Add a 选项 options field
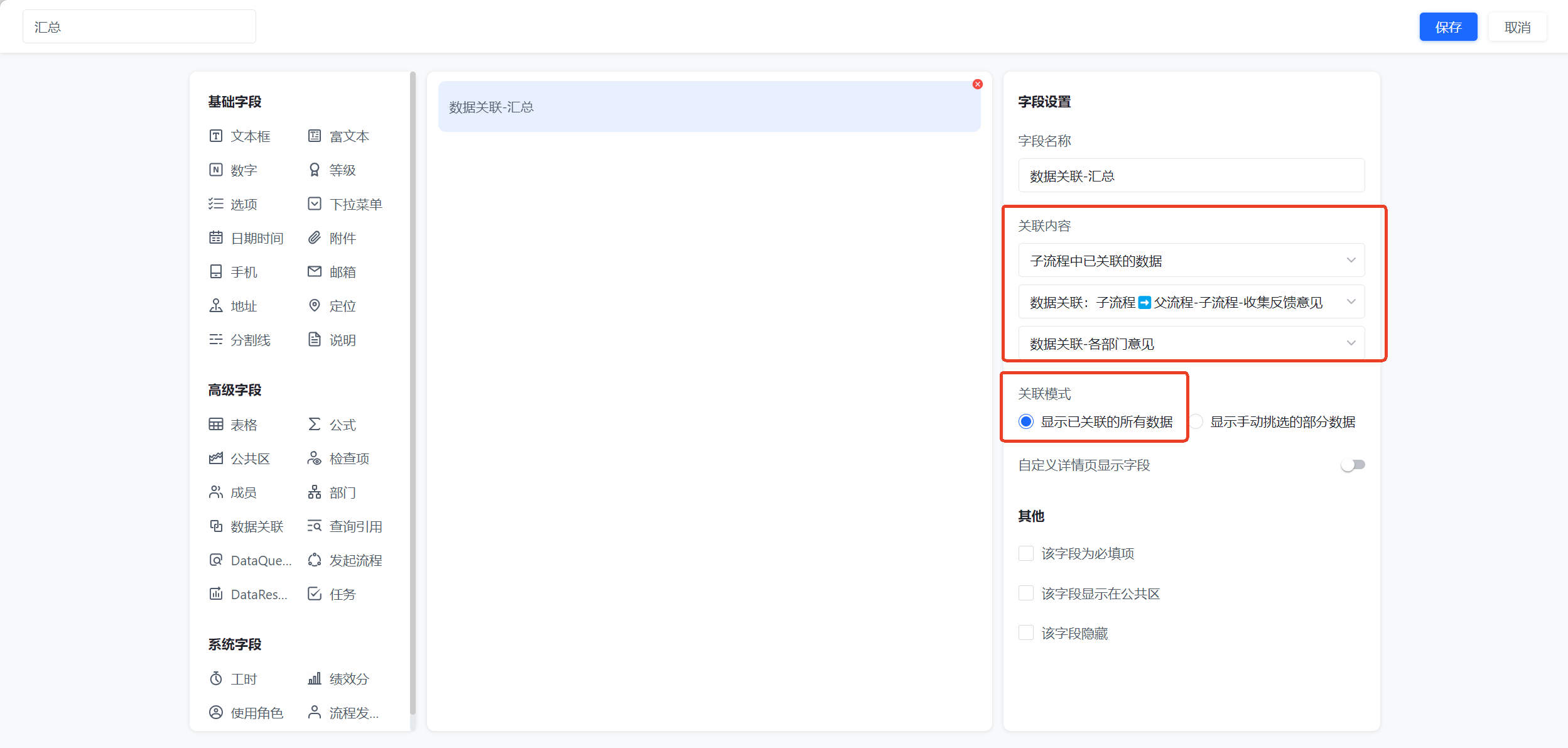Viewport: 1568px width, 748px height. [234, 204]
